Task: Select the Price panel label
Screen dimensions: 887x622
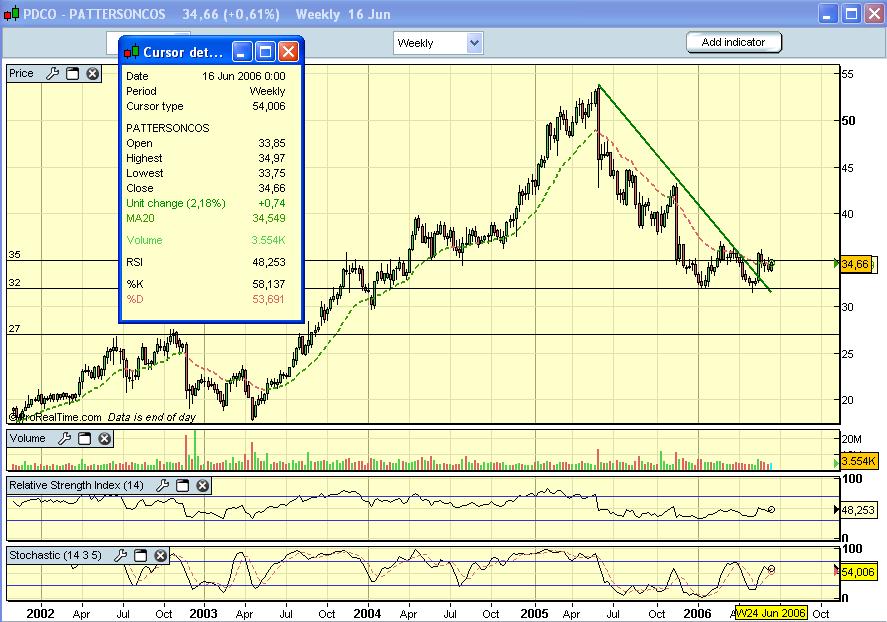Action: (21, 74)
